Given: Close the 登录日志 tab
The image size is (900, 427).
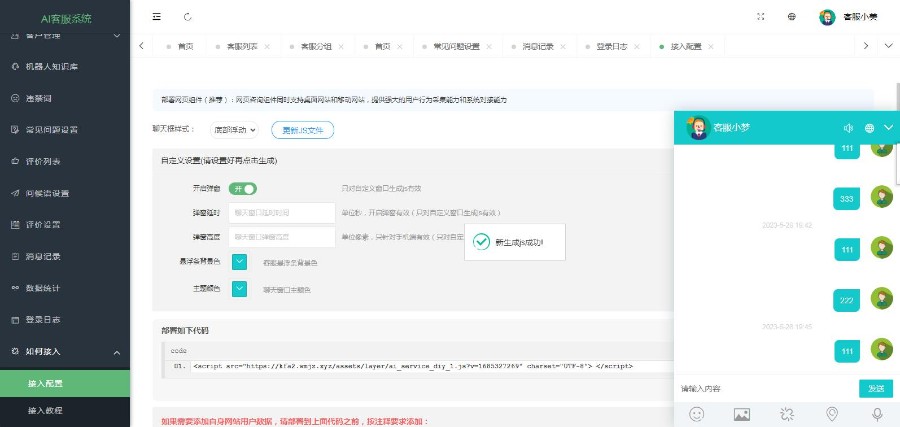Looking at the screenshot, I should [637, 46].
